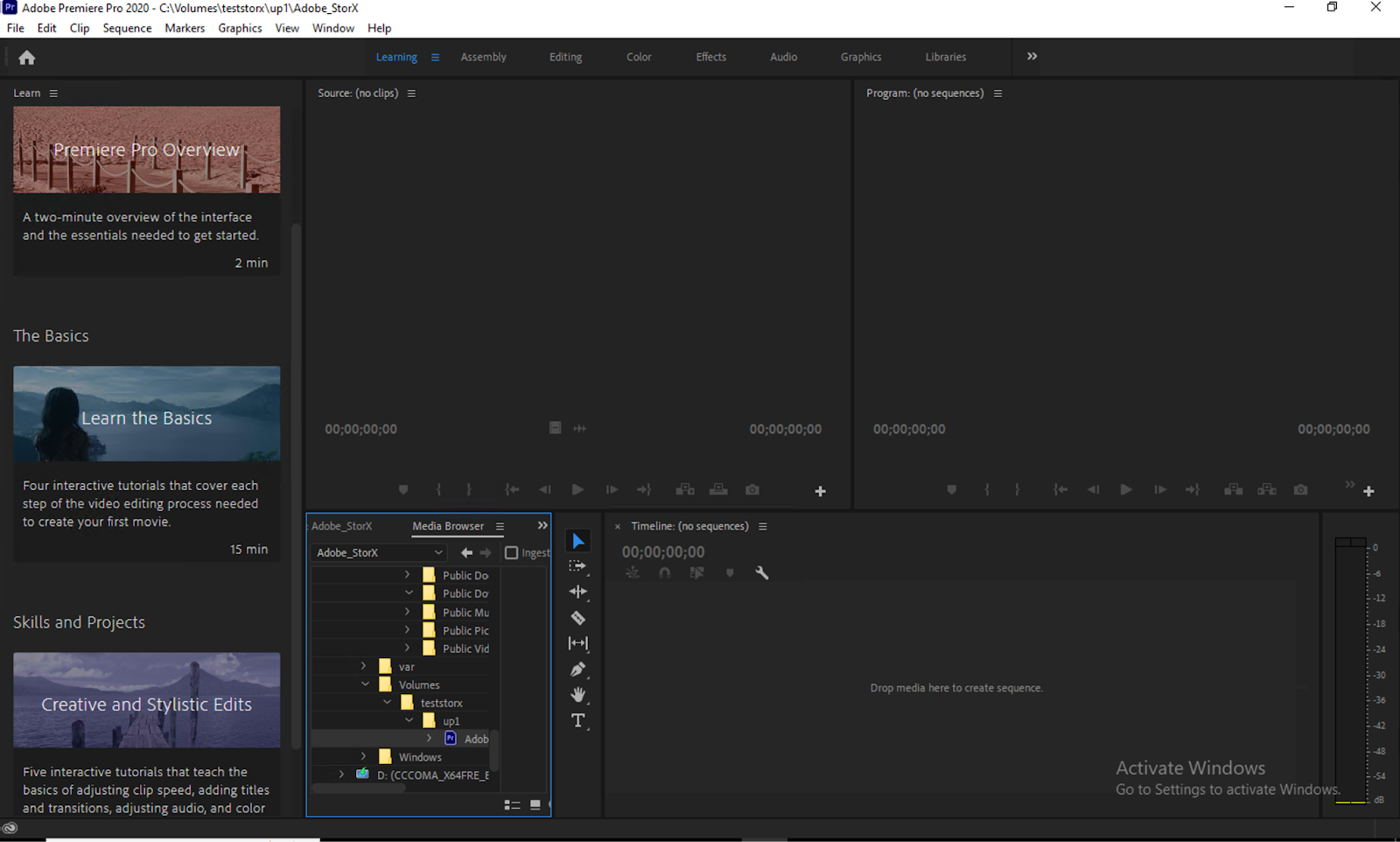Step back one frame in Program monitor
This screenshot has width=1400, height=842.
pyautogui.click(x=1093, y=490)
